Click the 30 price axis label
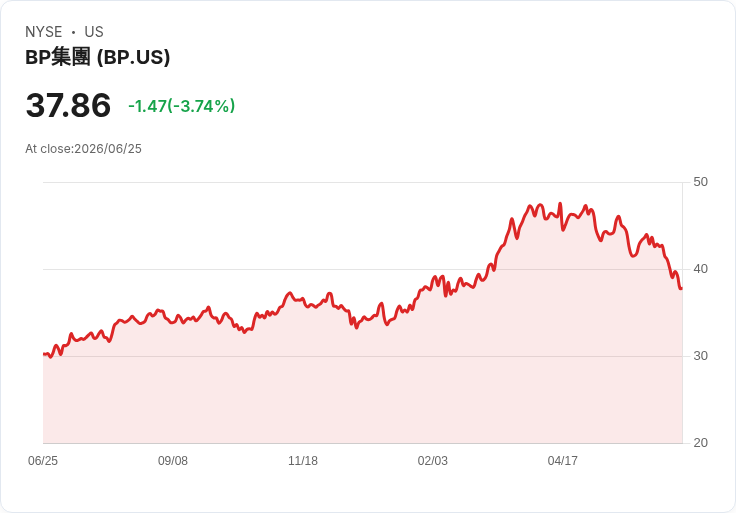The height and width of the screenshot is (513, 736). click(700, 356)
